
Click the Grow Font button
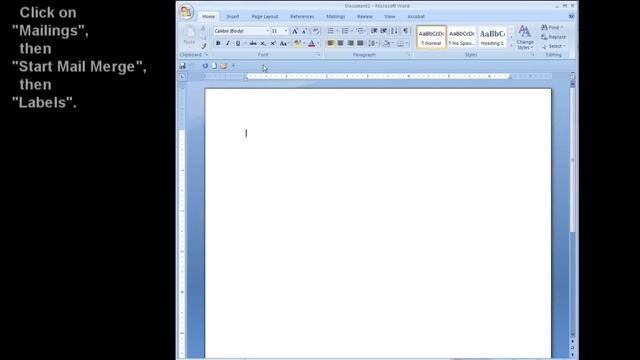pos(295,31)
